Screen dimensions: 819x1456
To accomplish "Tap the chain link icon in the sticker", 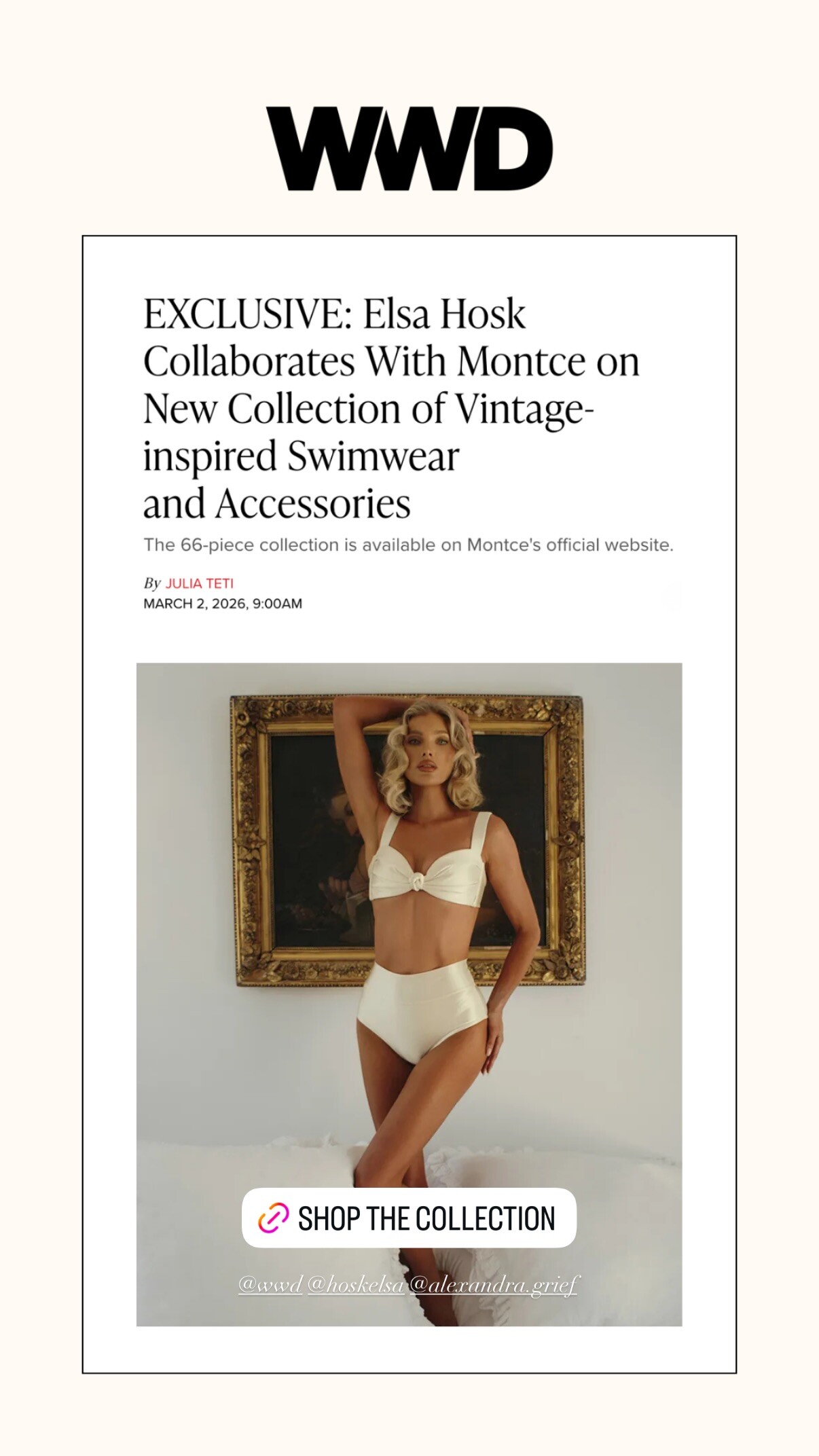I will [x=273, y=1218].
